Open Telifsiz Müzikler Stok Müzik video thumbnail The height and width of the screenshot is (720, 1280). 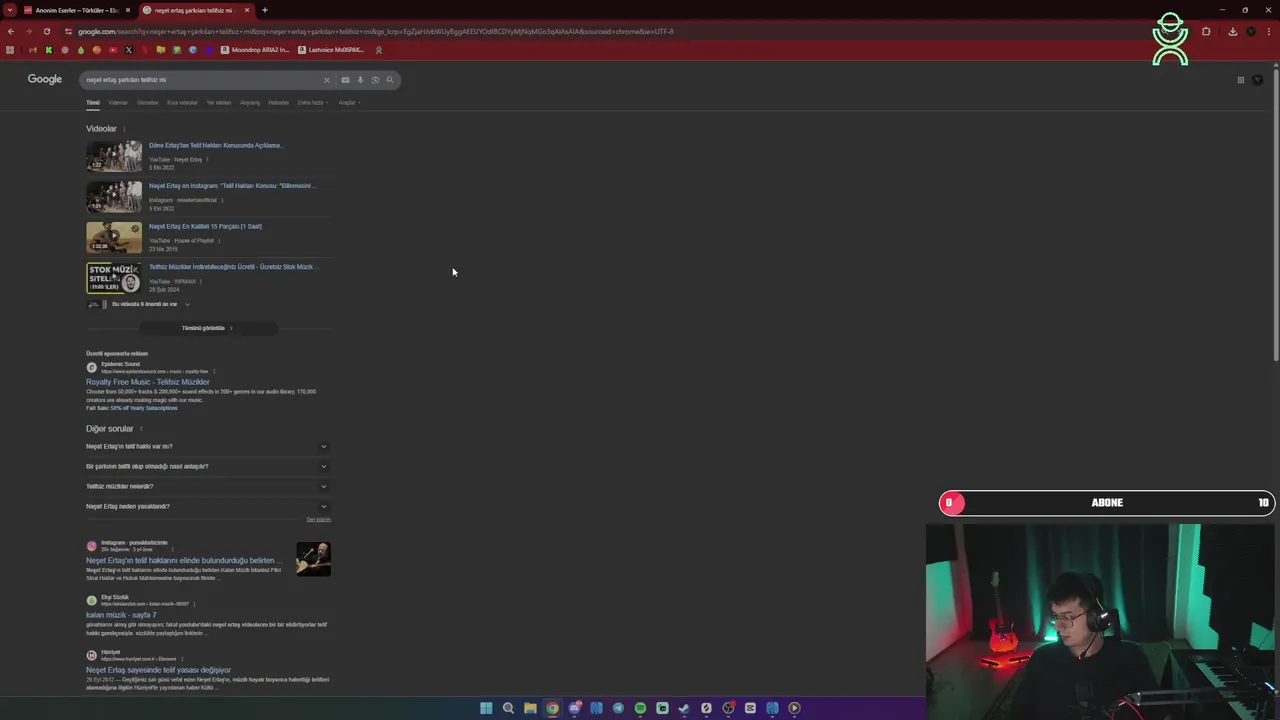point(114,278)
